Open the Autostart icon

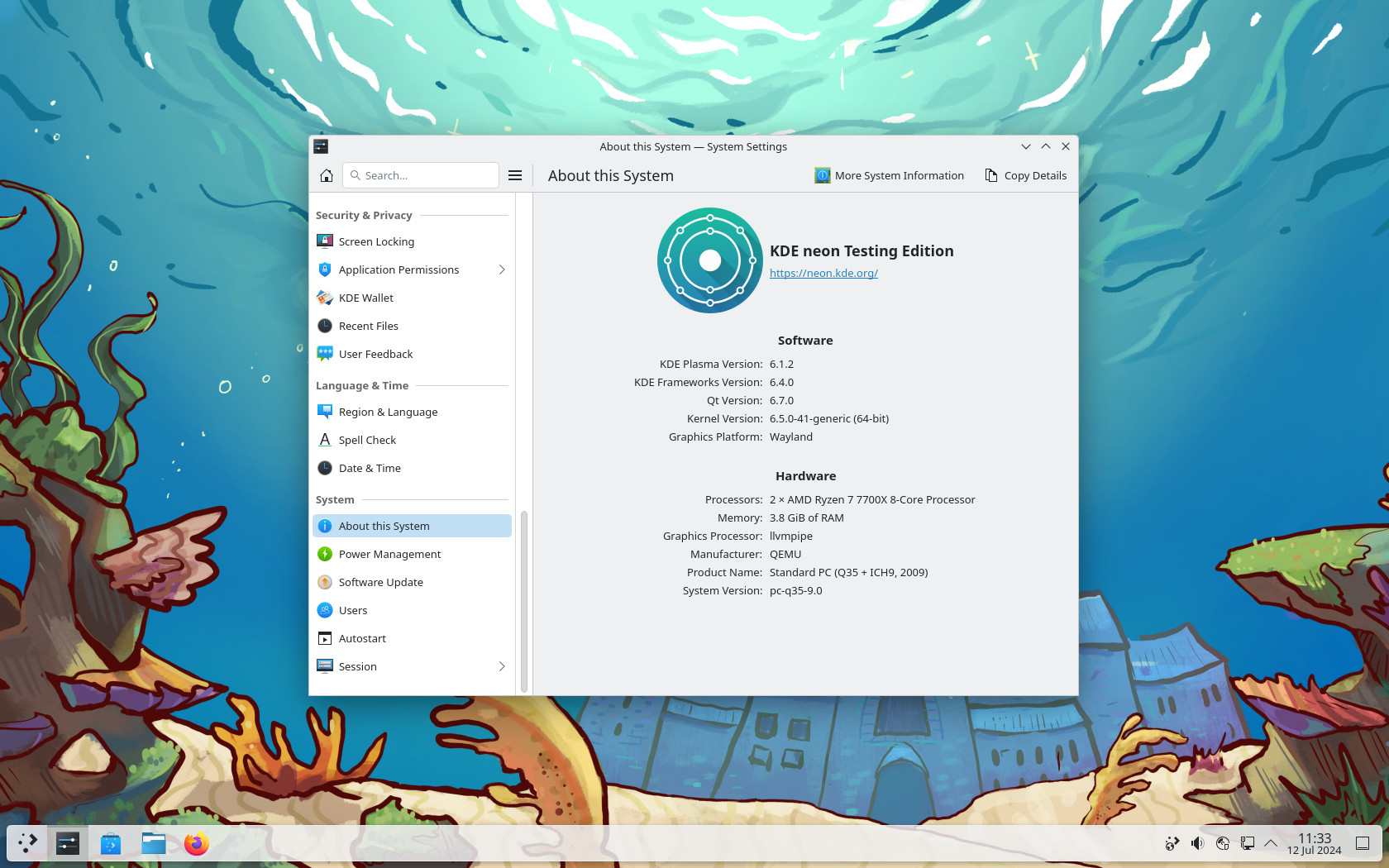325,638
